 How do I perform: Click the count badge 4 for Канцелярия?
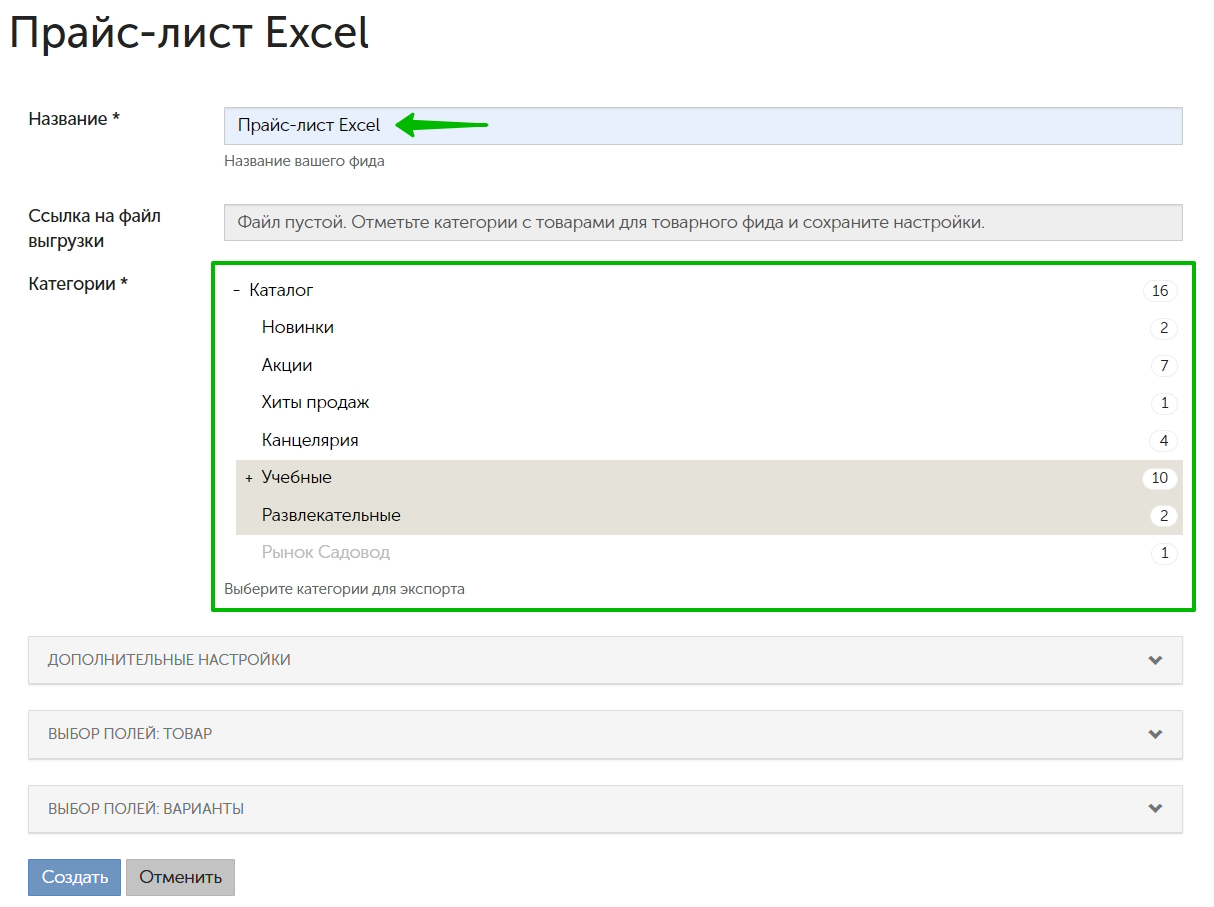[x=1164, y=441]
